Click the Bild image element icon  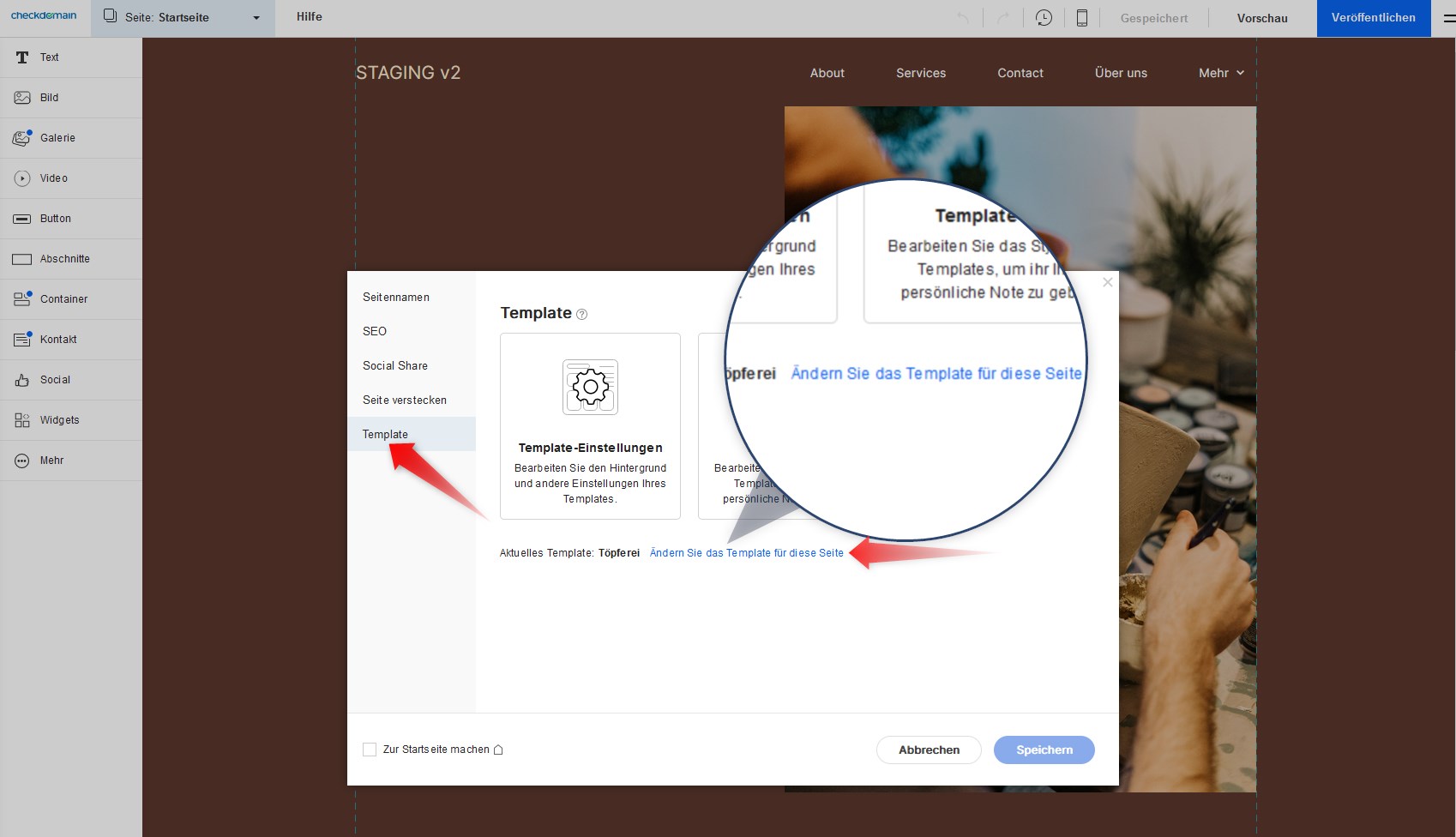click(22, 98)
